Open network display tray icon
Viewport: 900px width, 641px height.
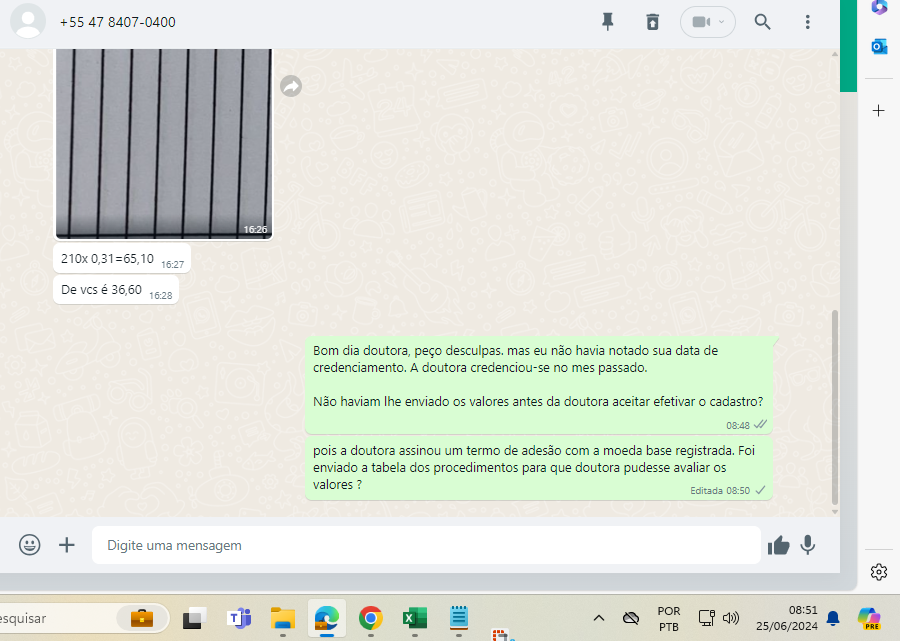pos(707,618)
